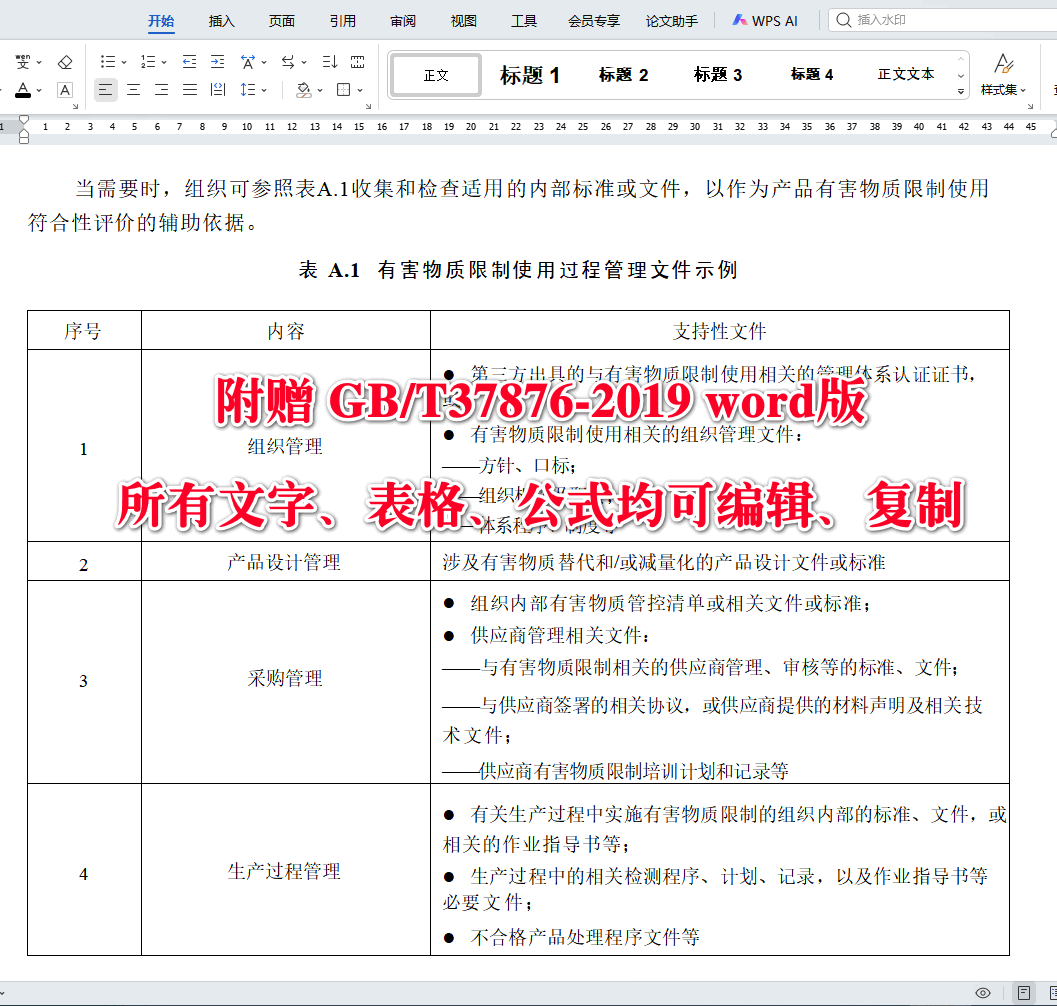Launch WPS AI assistant
The width and height of the screenshot is (1057, 1006).
[765, 21]
